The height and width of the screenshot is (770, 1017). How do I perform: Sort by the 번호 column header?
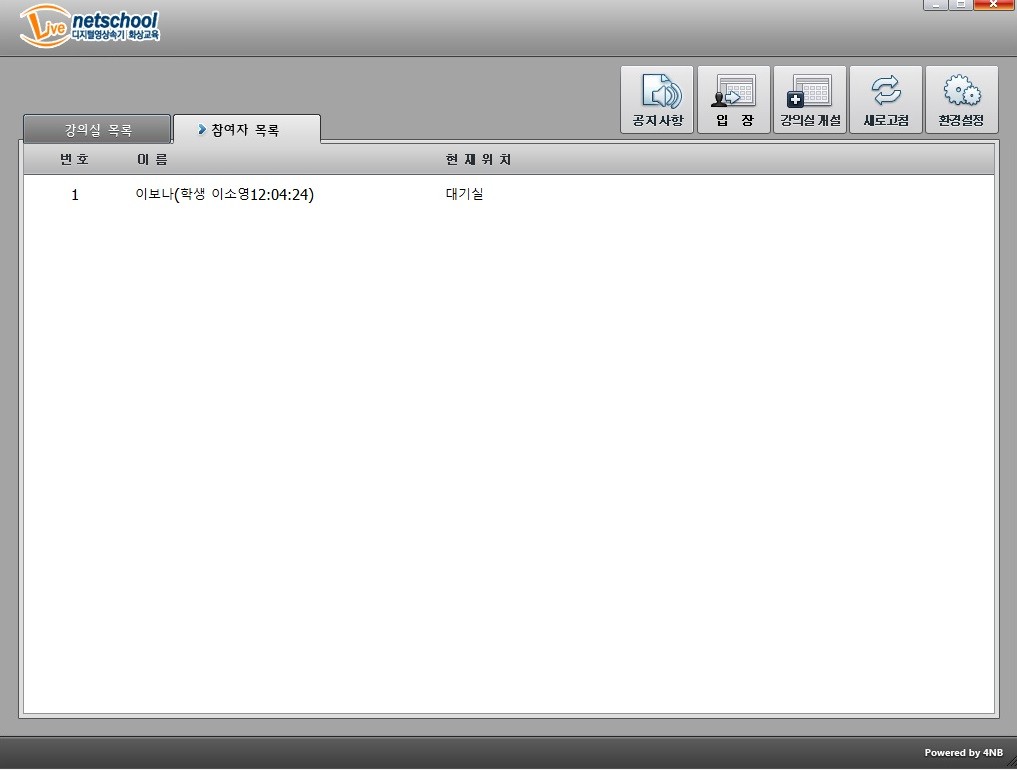74,160
